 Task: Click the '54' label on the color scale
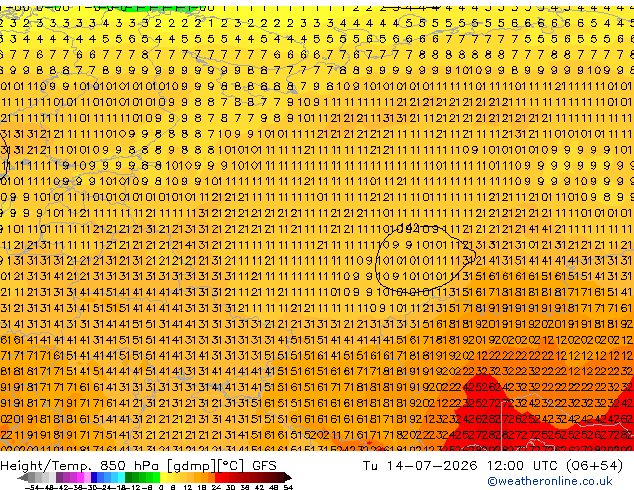click(288, 487)
